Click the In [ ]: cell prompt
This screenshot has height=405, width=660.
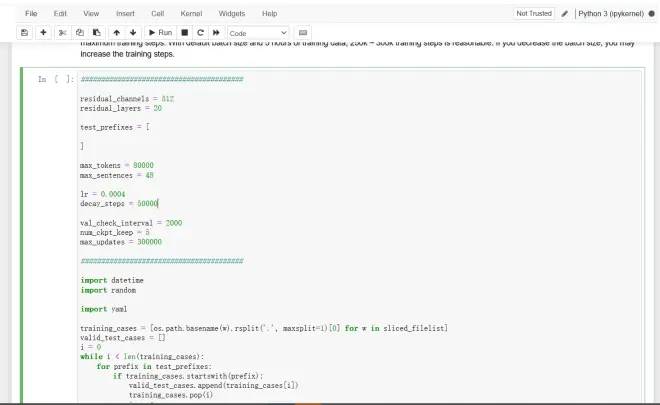click(56, 79)
